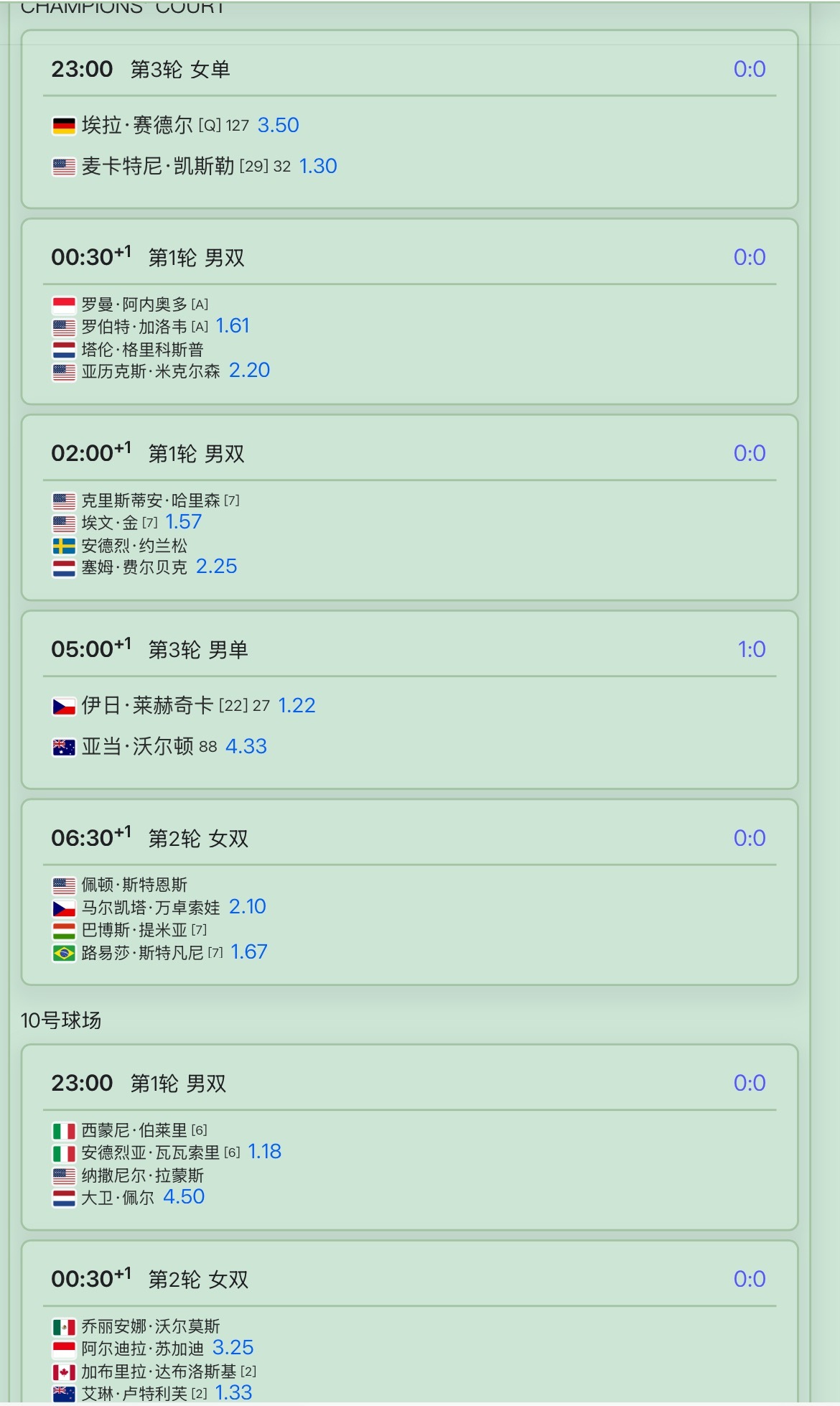Click the Brazilian flag beside 路易莎·斯特凡尼
Image resolution: width=840 pixels, height=1406 pixels.
64,953
